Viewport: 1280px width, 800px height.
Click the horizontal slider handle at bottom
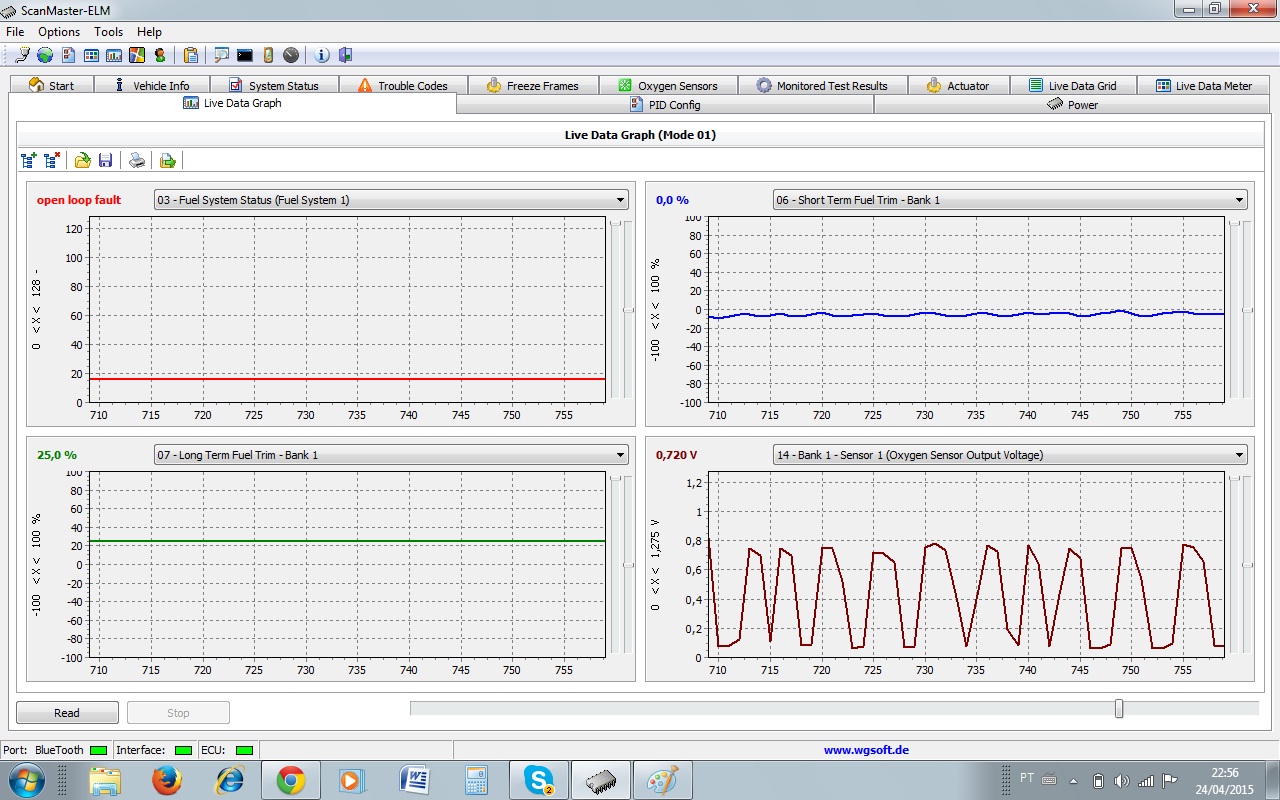tap(1119, 708)
